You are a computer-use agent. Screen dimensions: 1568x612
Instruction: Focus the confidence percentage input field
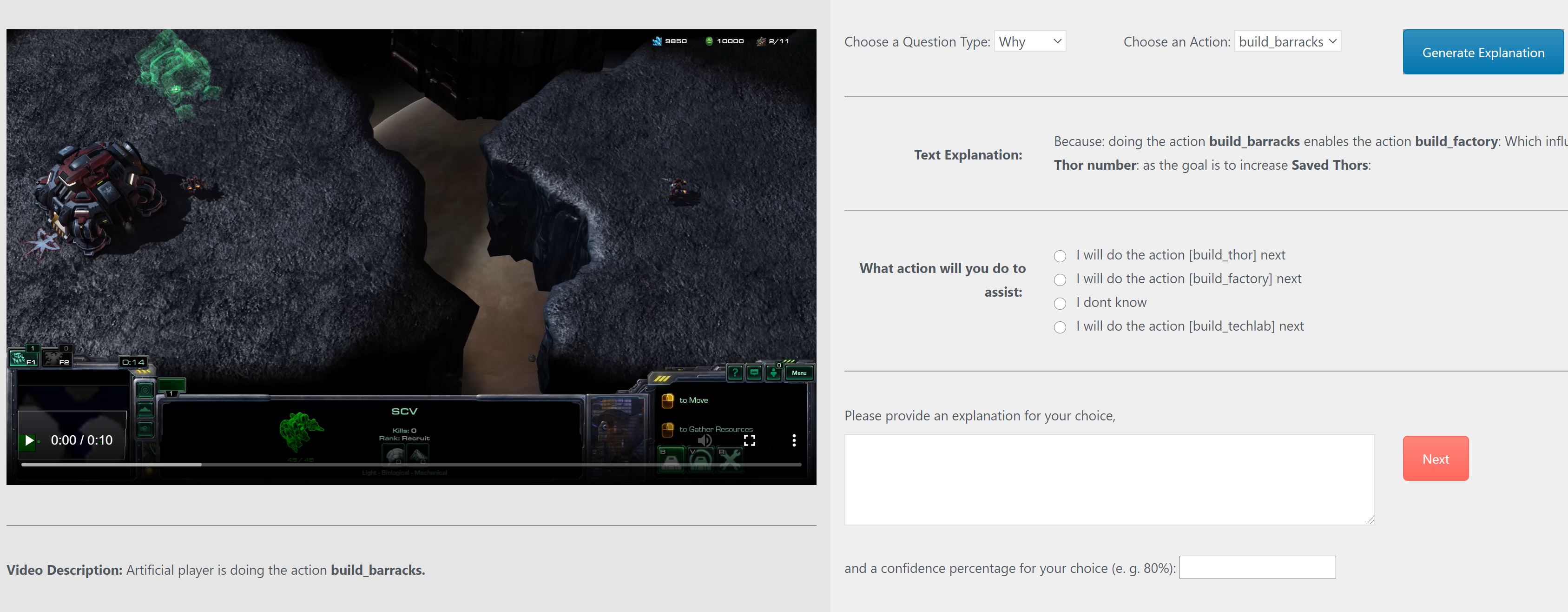click(1257, 567)
